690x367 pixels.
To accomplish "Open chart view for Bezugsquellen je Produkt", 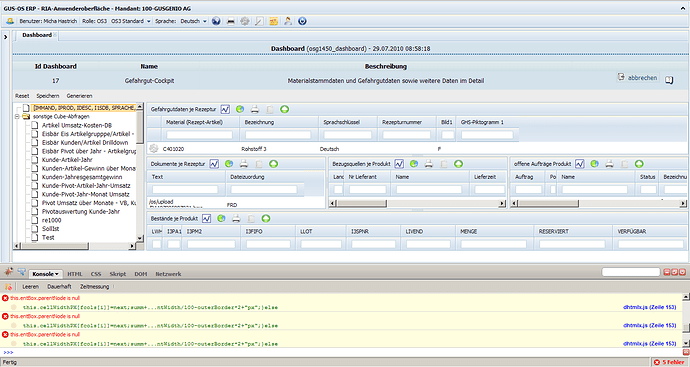I will 399,164.
